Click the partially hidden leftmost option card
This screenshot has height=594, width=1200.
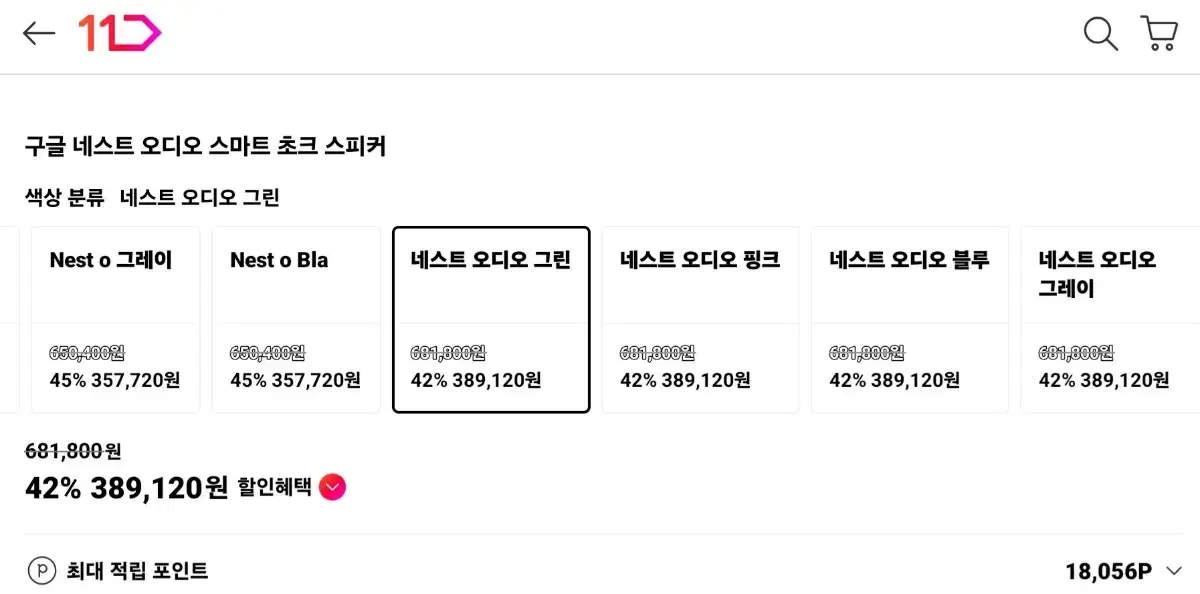click(9, 319)
